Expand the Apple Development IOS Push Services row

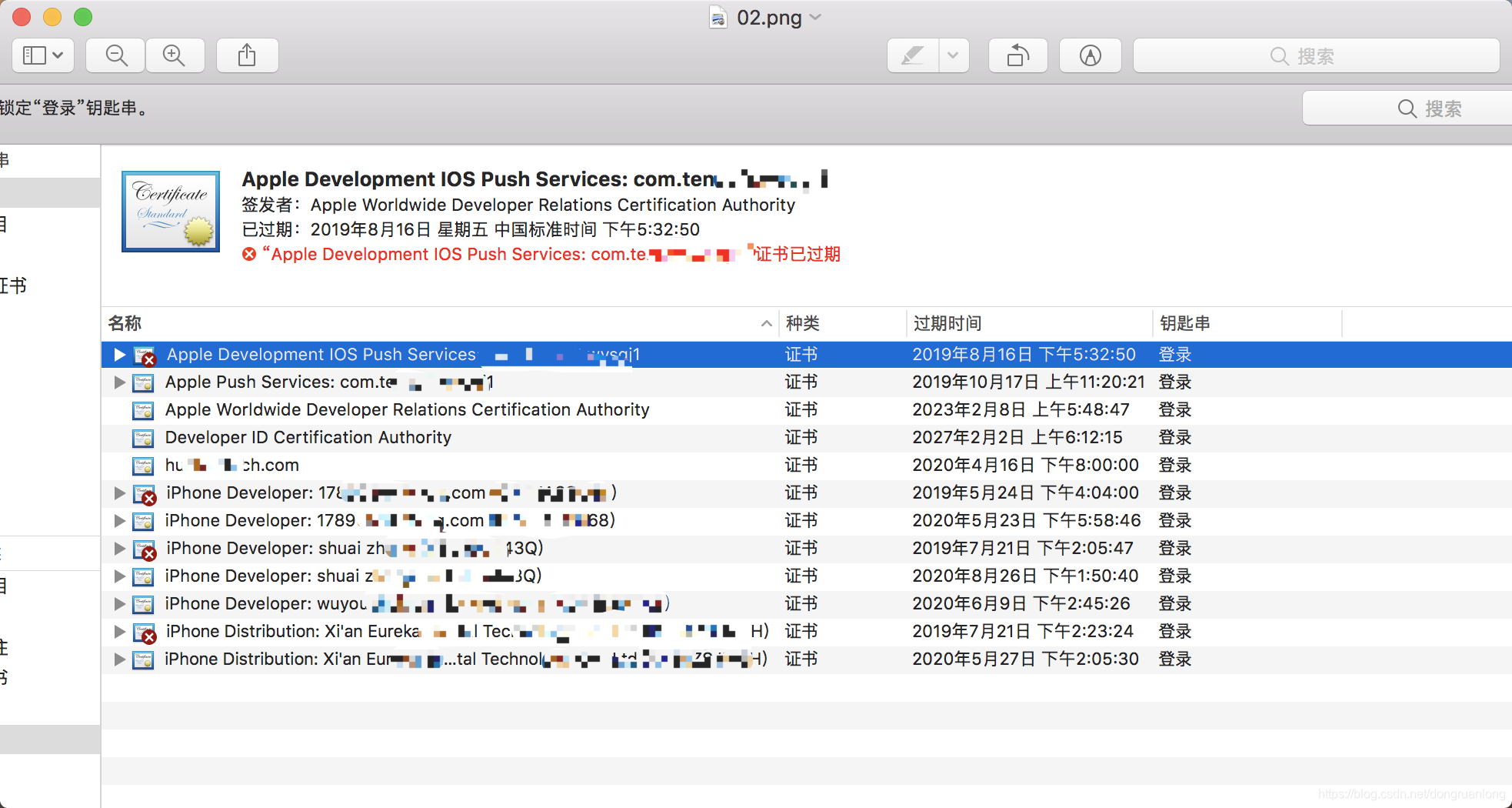119,355
